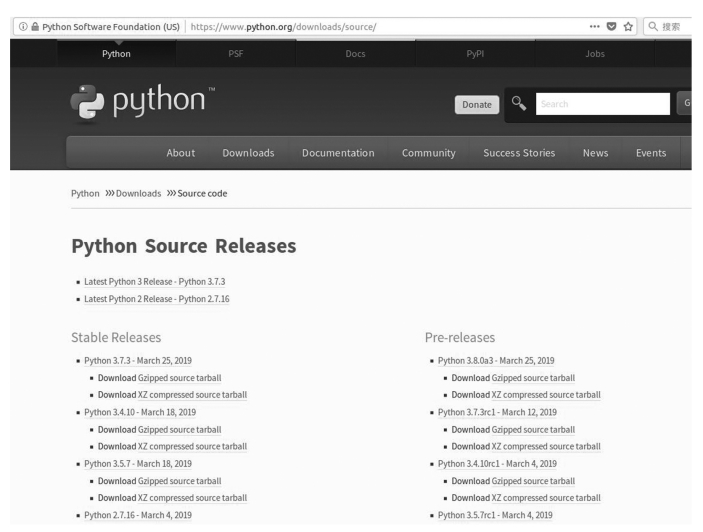Open the Downloads navigation menu

coord(248,153)
